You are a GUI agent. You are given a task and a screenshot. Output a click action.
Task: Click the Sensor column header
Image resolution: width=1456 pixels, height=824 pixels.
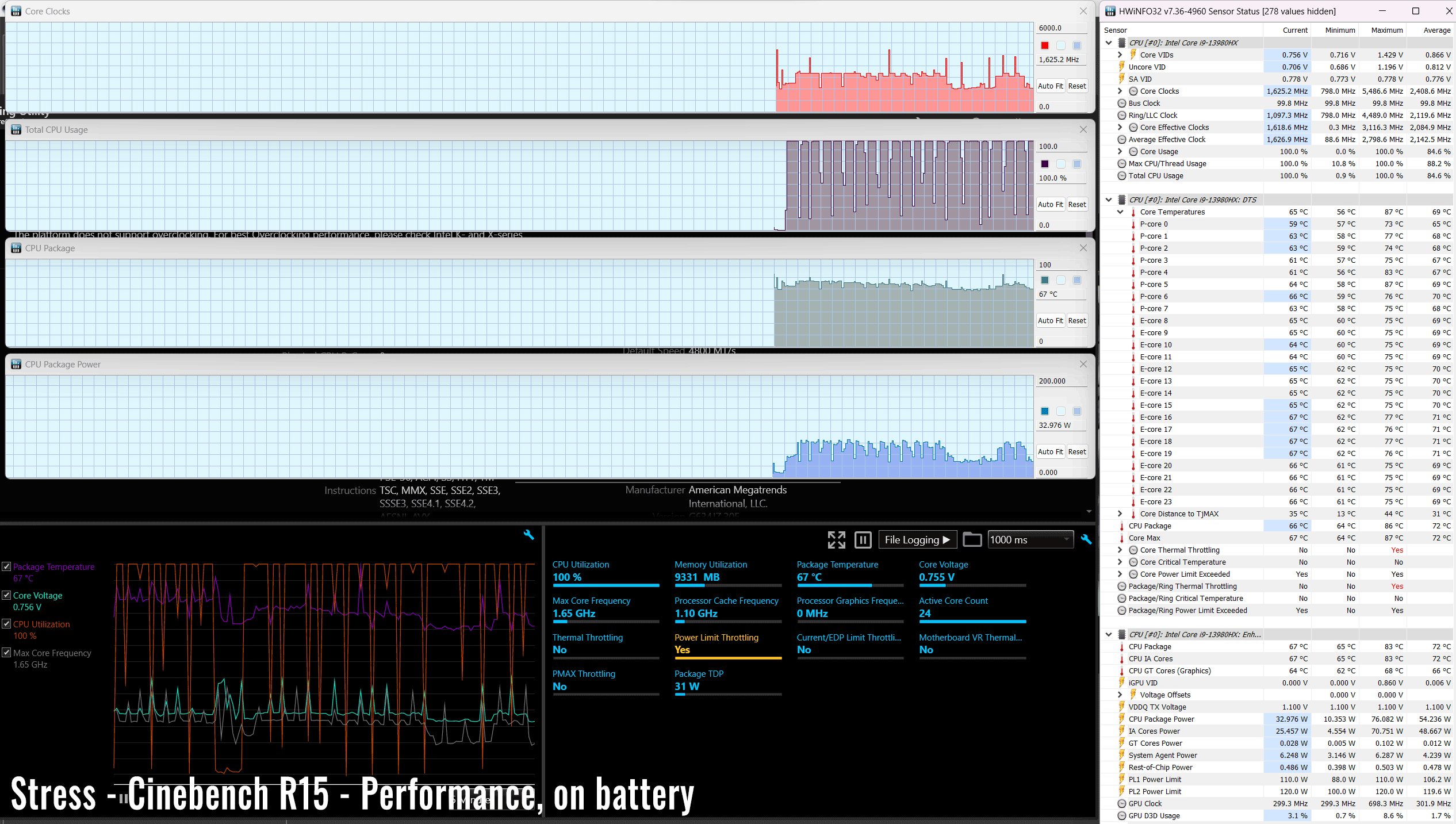click(1182, 30)
